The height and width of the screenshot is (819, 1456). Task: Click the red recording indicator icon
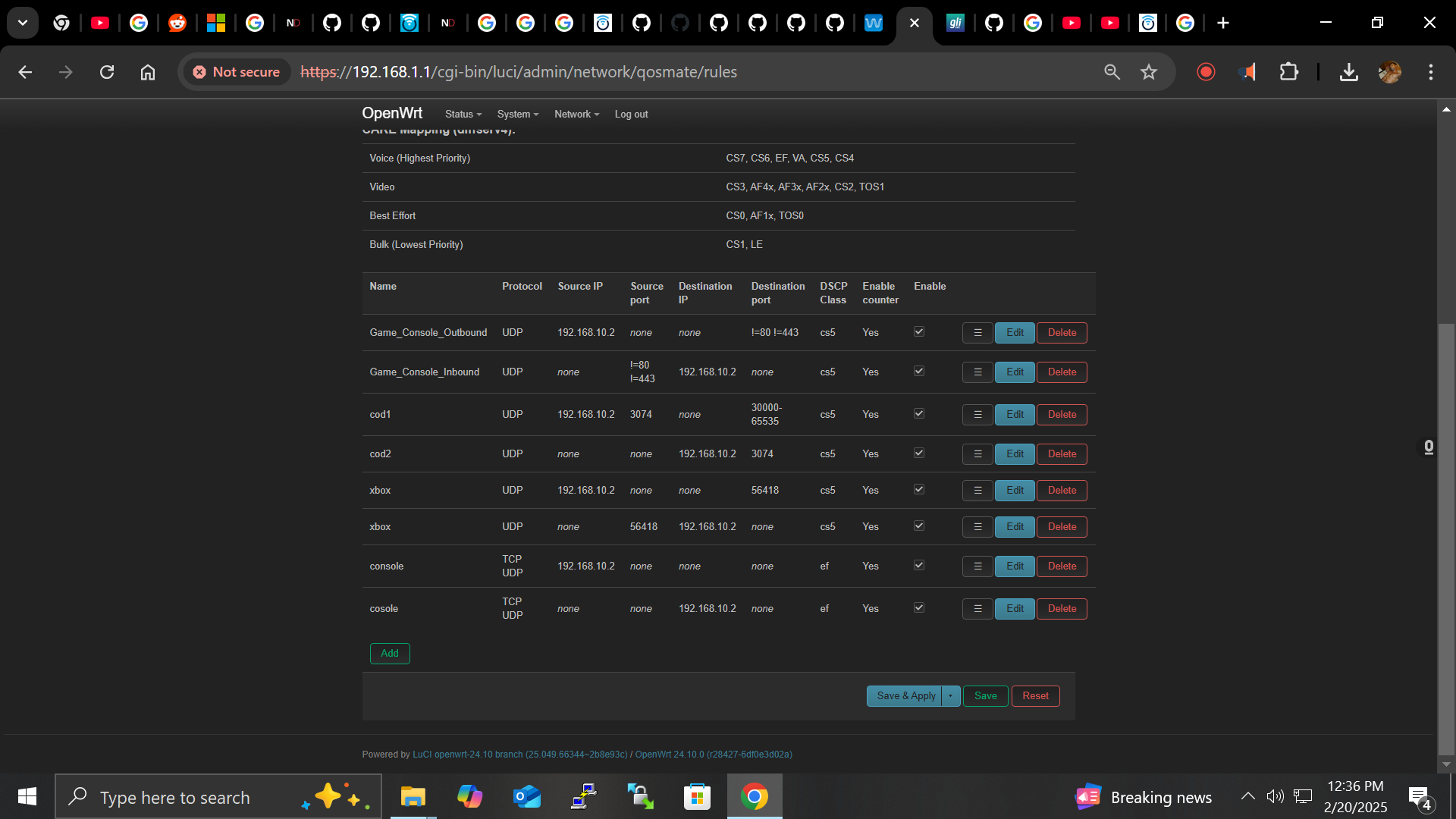1206,72
